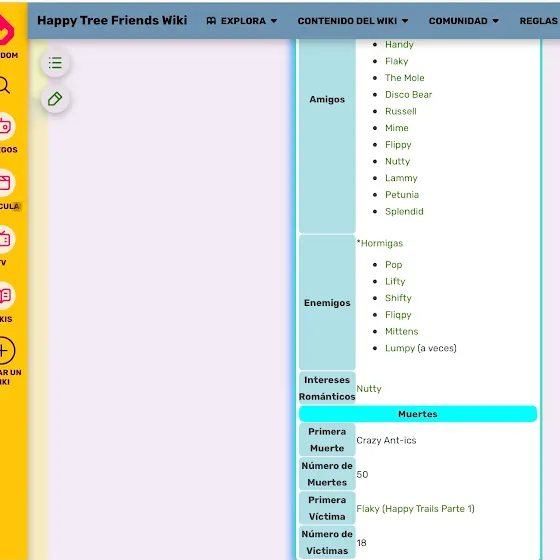Screen dimensions: 560x560
Task: Open the Splendid character link
Action: (404, 211)
